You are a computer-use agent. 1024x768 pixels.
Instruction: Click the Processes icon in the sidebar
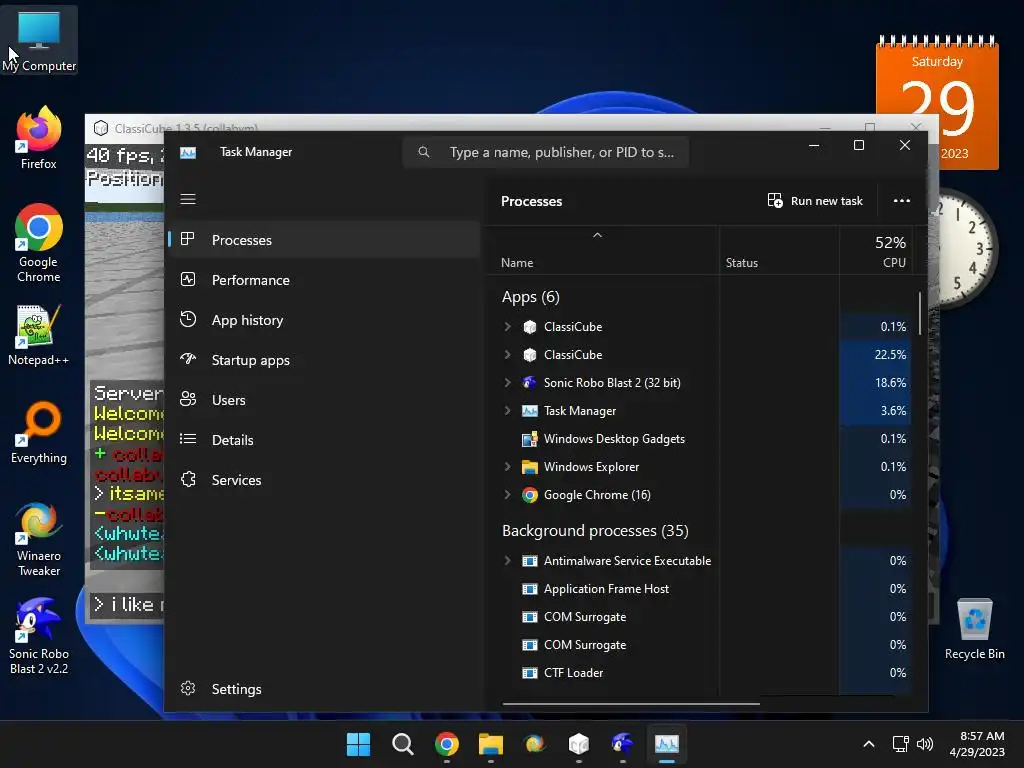pos(187,239)
